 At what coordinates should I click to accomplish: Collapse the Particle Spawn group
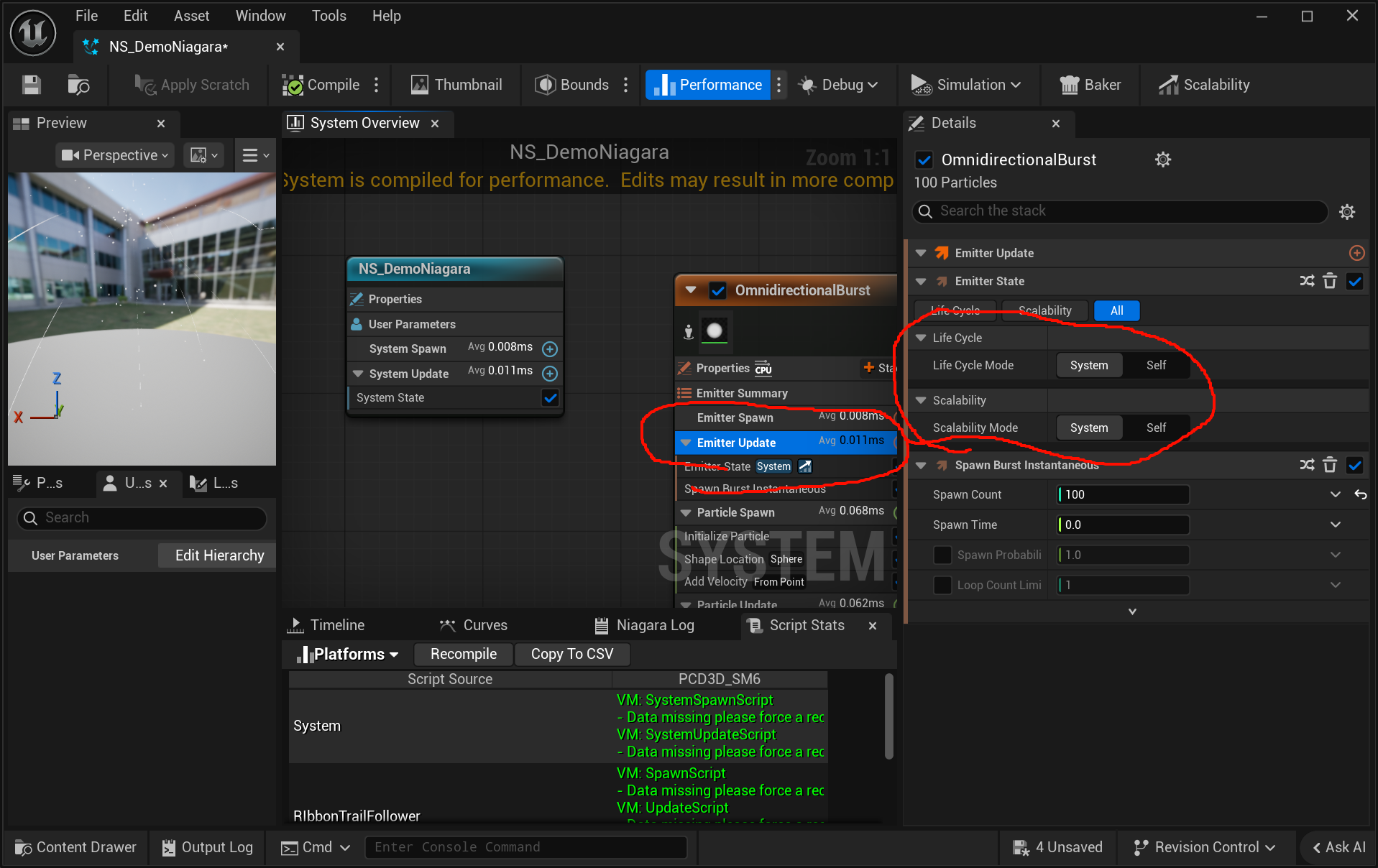click(x=686, y=513)
